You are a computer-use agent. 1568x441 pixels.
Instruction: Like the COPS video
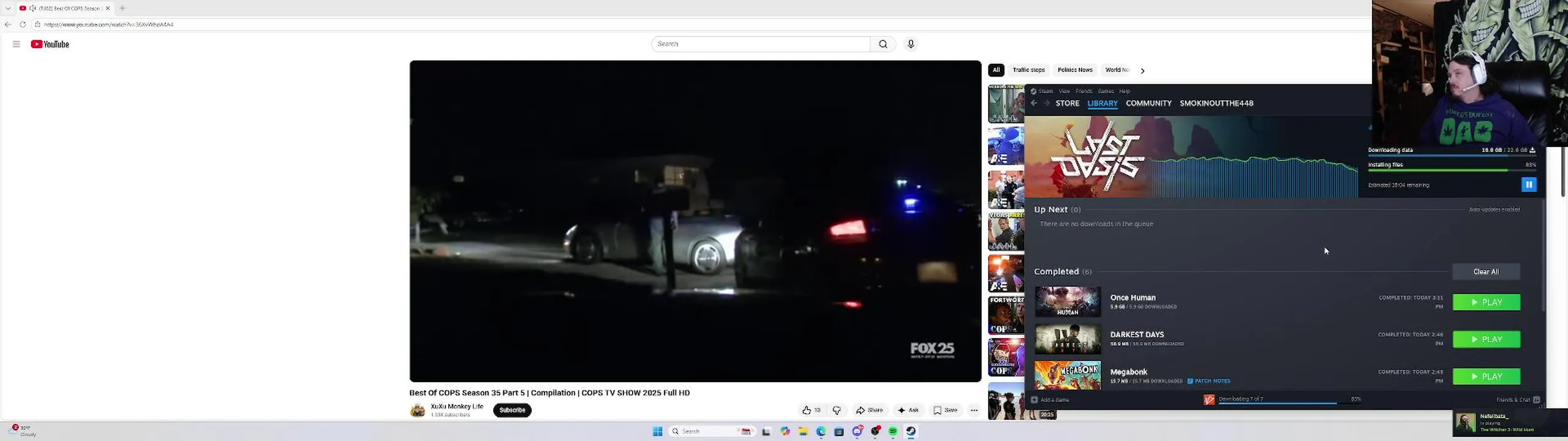(811, 410)
